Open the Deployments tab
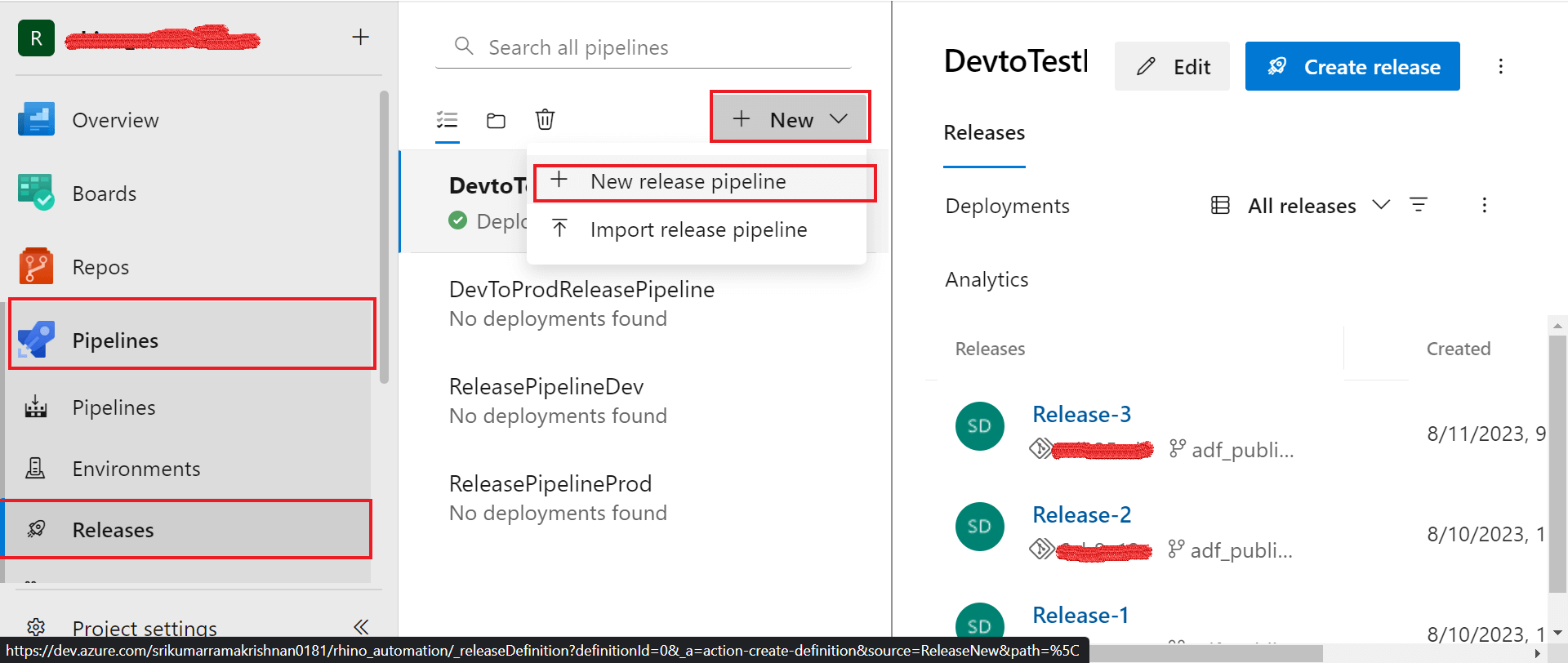The image size is (1568, 663). [1007, 206]
